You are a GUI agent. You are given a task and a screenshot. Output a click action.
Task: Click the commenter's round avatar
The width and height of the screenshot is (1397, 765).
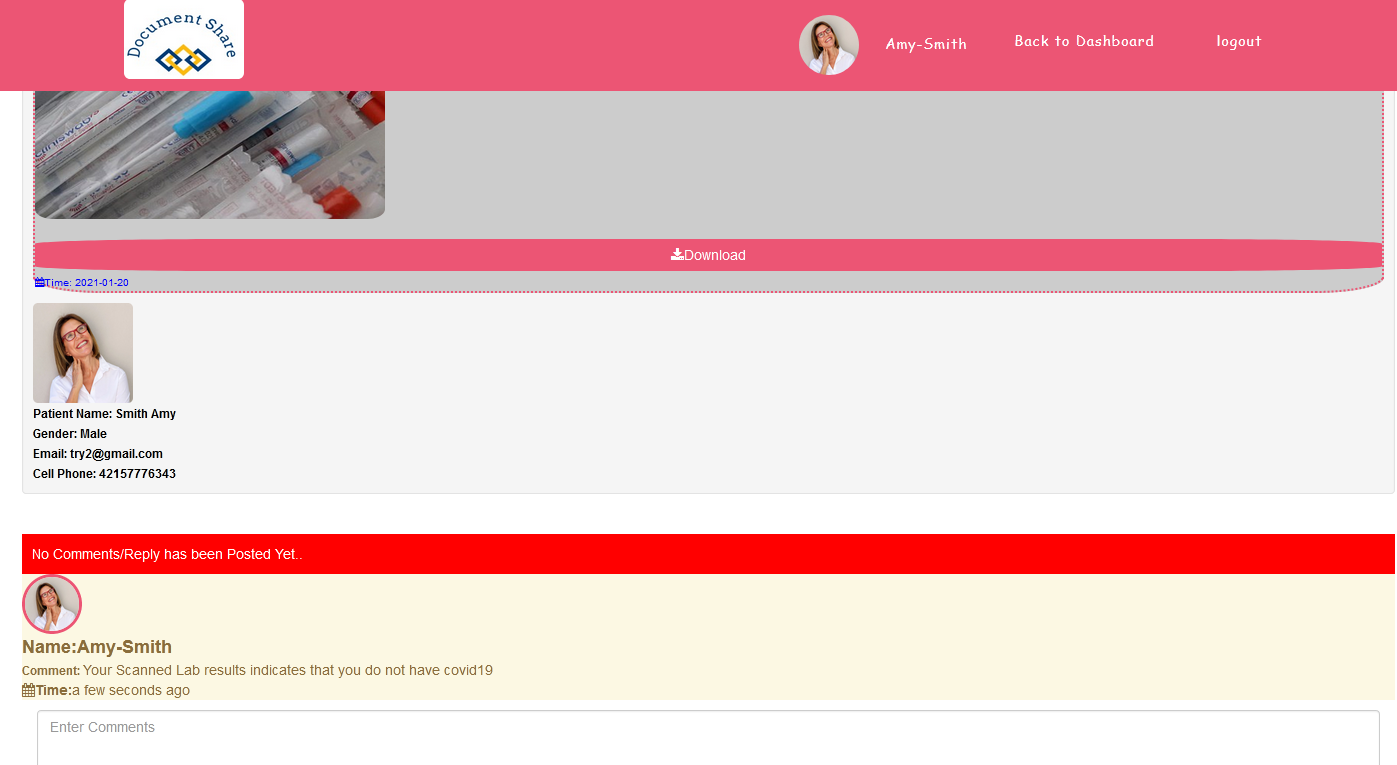[x=52, y=604]
